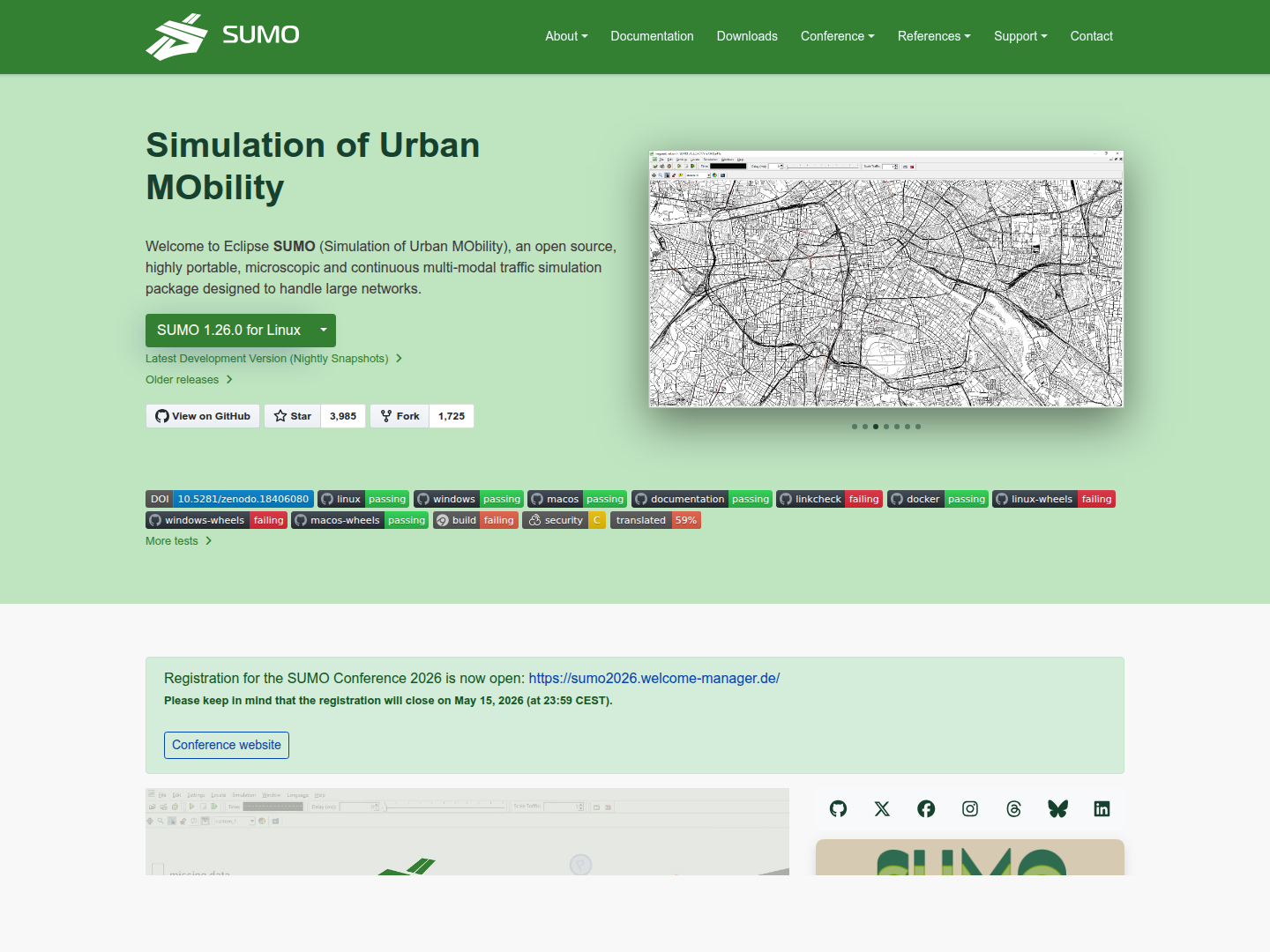The width and height of the screenshot is (1270, 952).
Task: Visit the X (Twitter) social icon
Action: click(882, 809)
